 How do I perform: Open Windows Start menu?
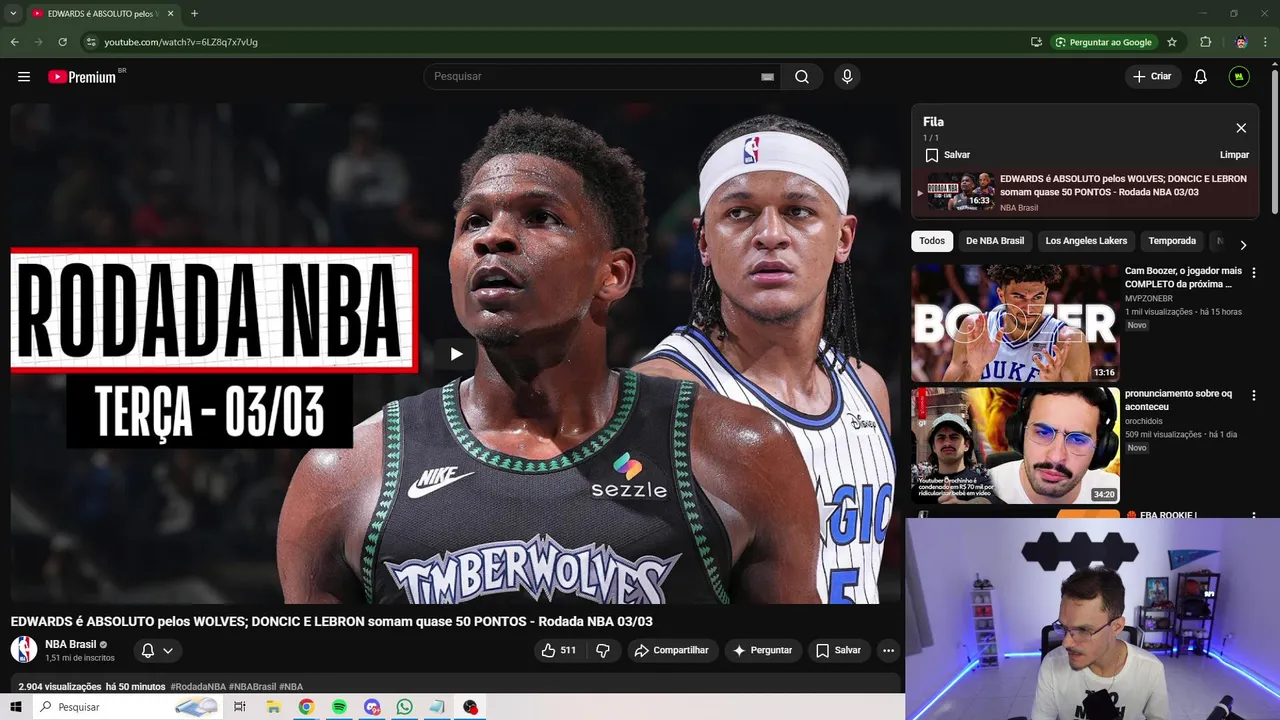[x=16, y=707]
